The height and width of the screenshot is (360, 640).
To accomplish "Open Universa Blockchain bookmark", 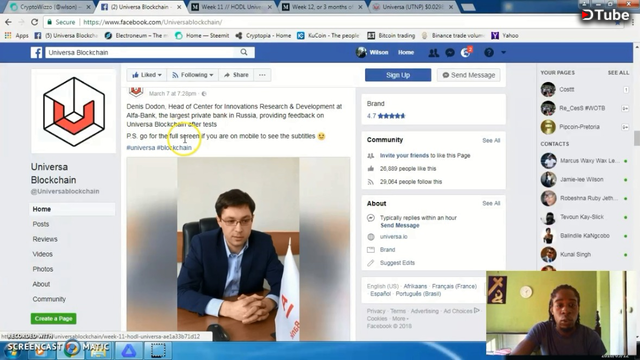I will (x=66, y=36).
